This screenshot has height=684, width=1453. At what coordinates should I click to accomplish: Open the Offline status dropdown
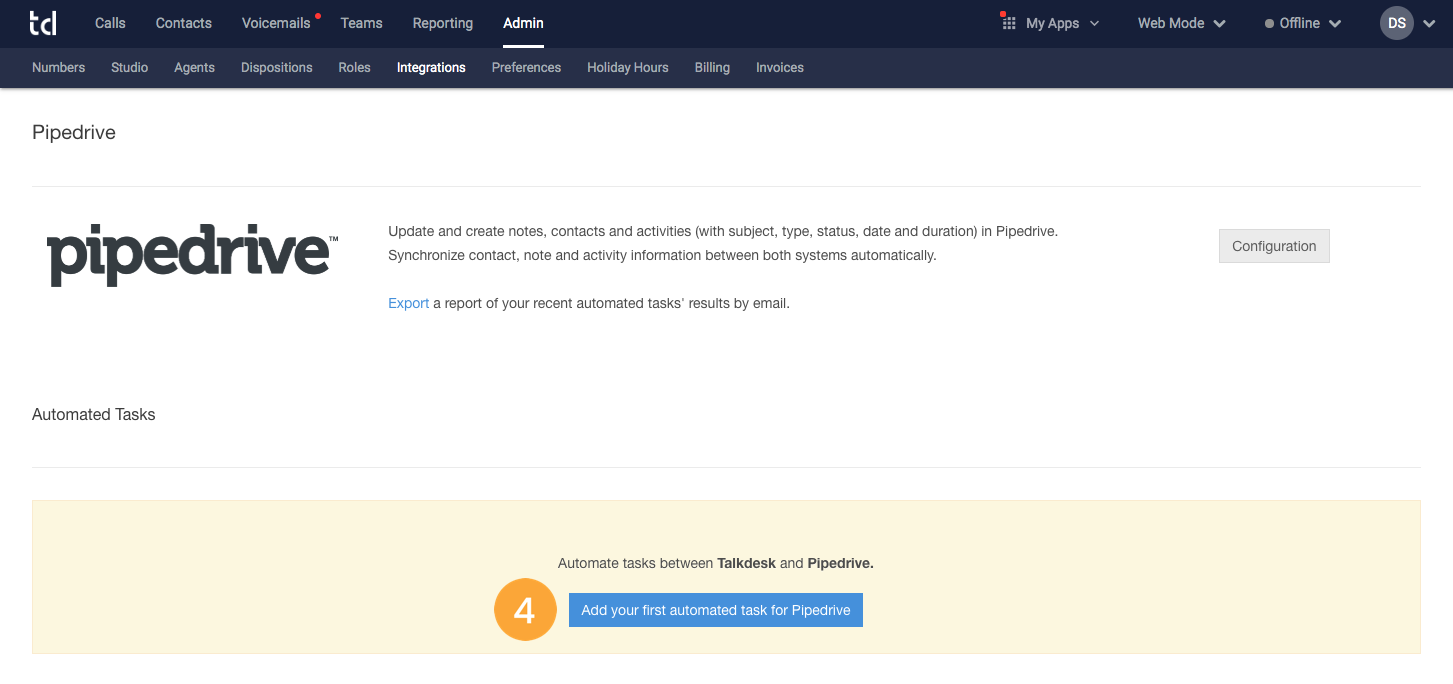1299,23
